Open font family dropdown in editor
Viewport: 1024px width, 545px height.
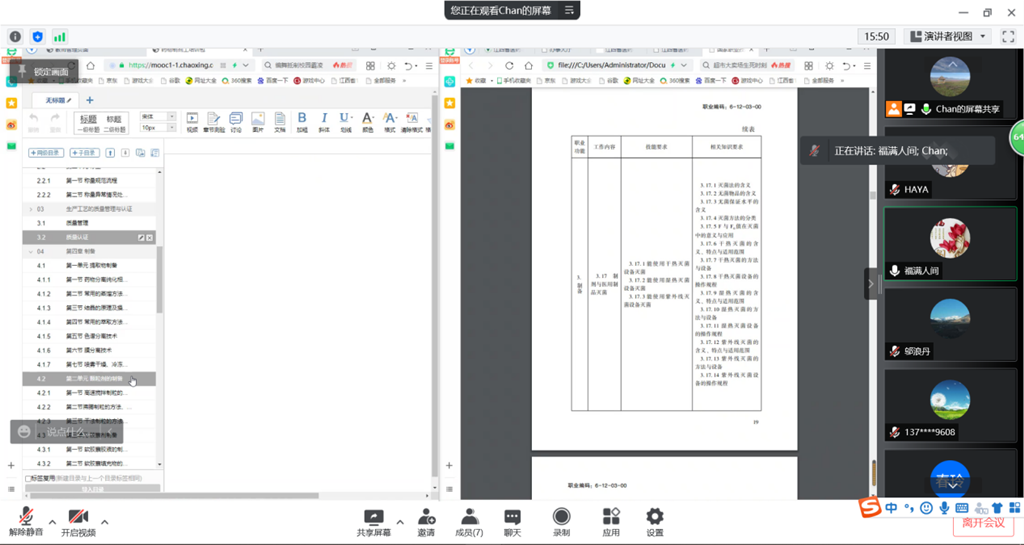click(x=158, y=116)
